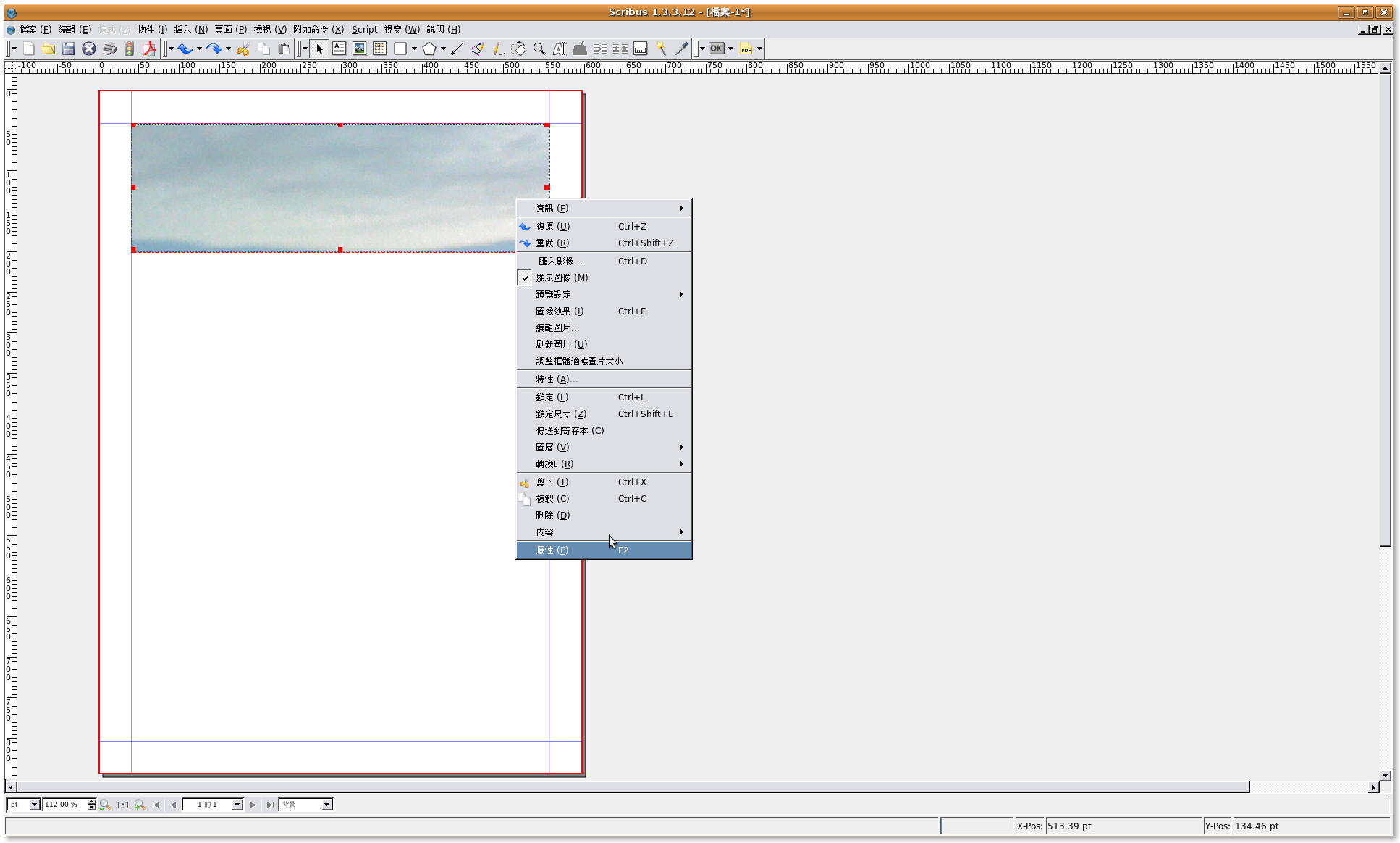The image size is (1400, 843).
Task: Click the Export as PDF icon
Action: [149, 49]
